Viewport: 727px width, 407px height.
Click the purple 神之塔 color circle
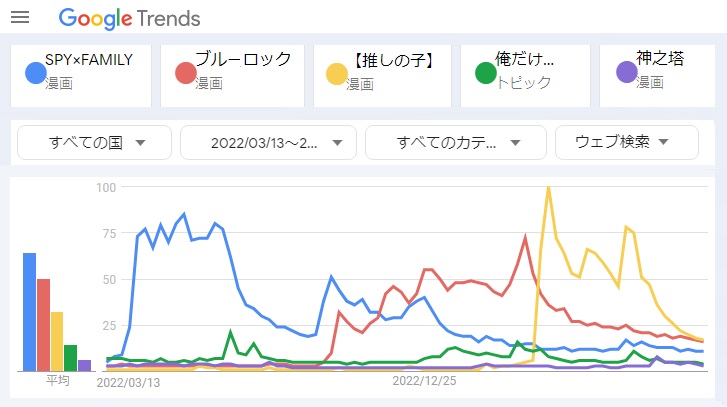[627, 73]
